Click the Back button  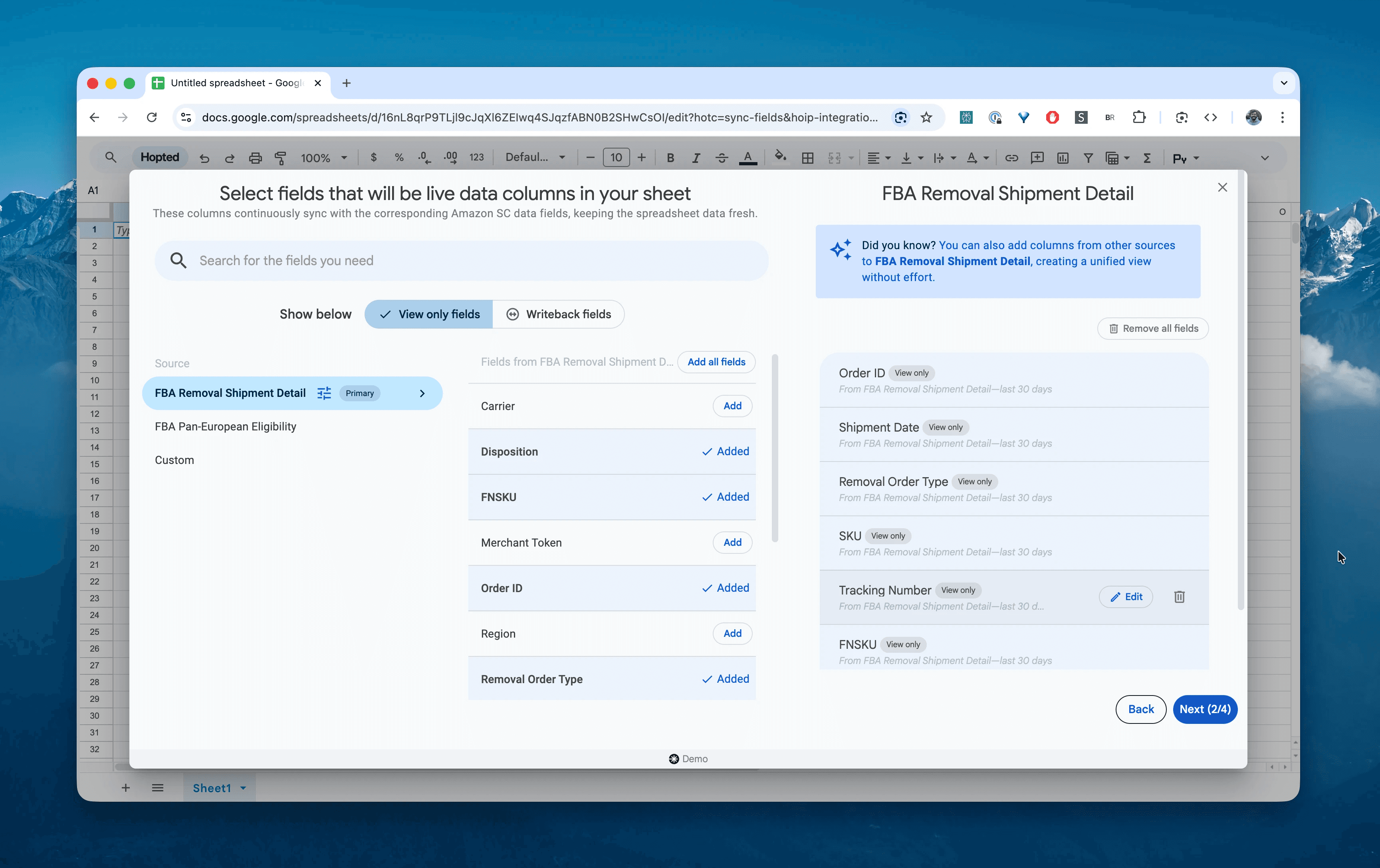click(x=1141, y=709)
